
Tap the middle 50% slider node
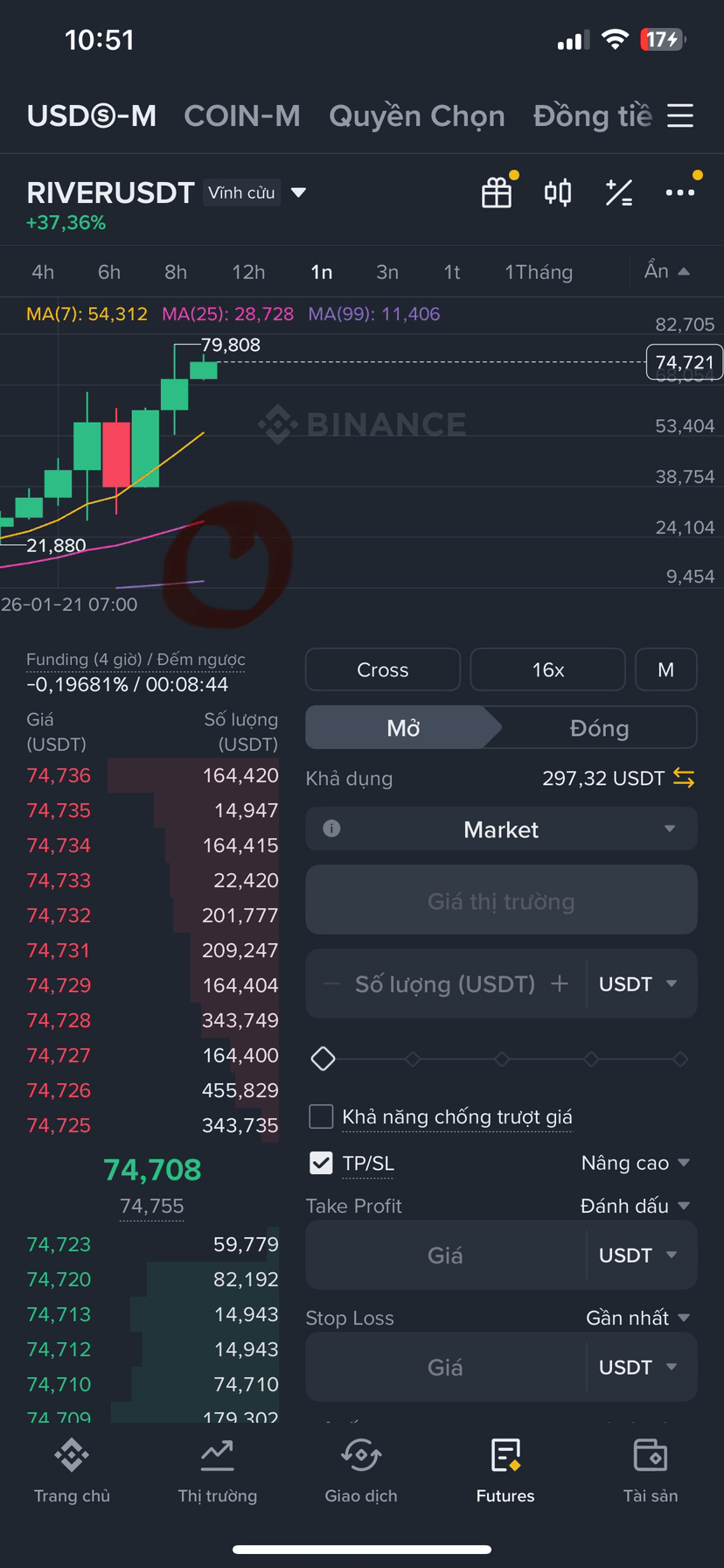[x=502, y=1059]
